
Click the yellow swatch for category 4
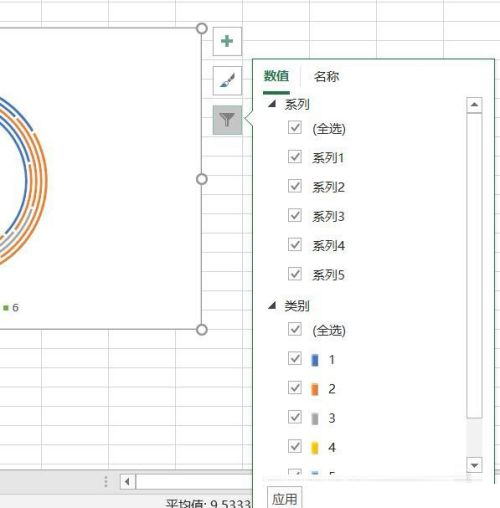315,448
